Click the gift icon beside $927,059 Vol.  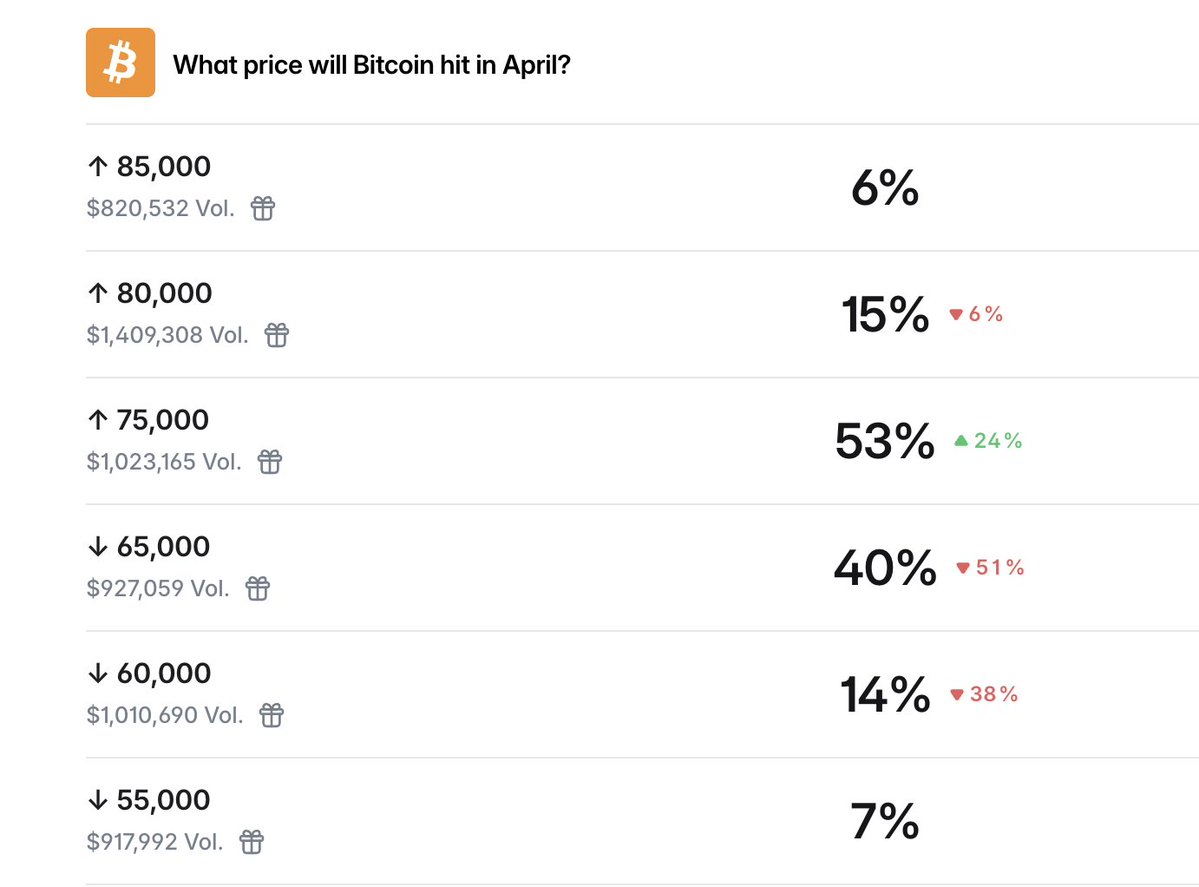258,589
